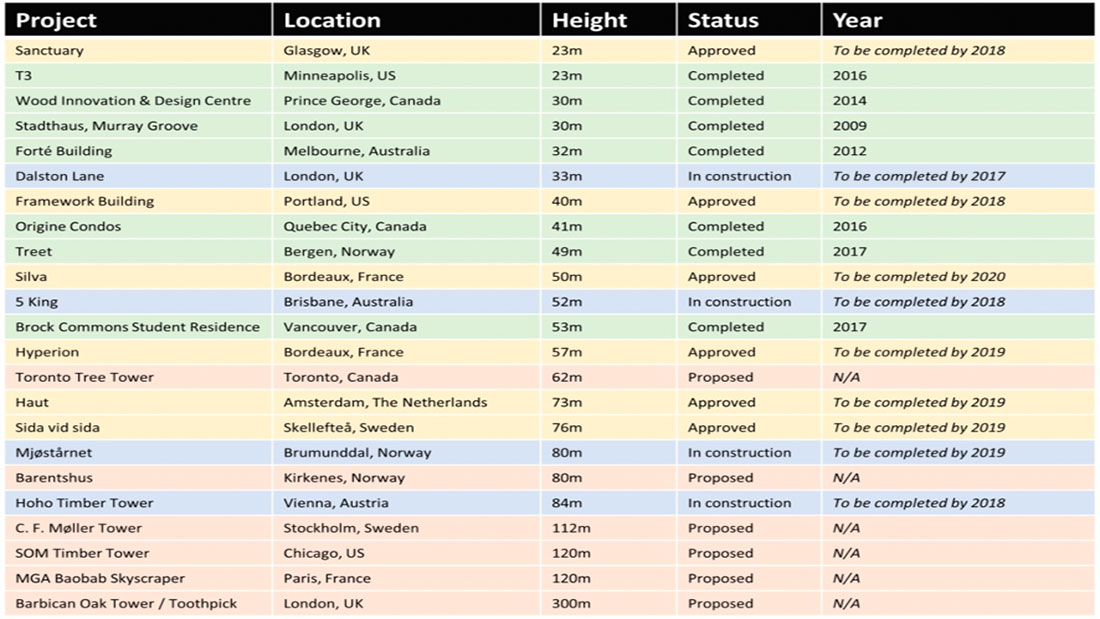This screenshot has width=1100, height=619.
Task: Click the Year column header
Action: click(x=858, y=20)
